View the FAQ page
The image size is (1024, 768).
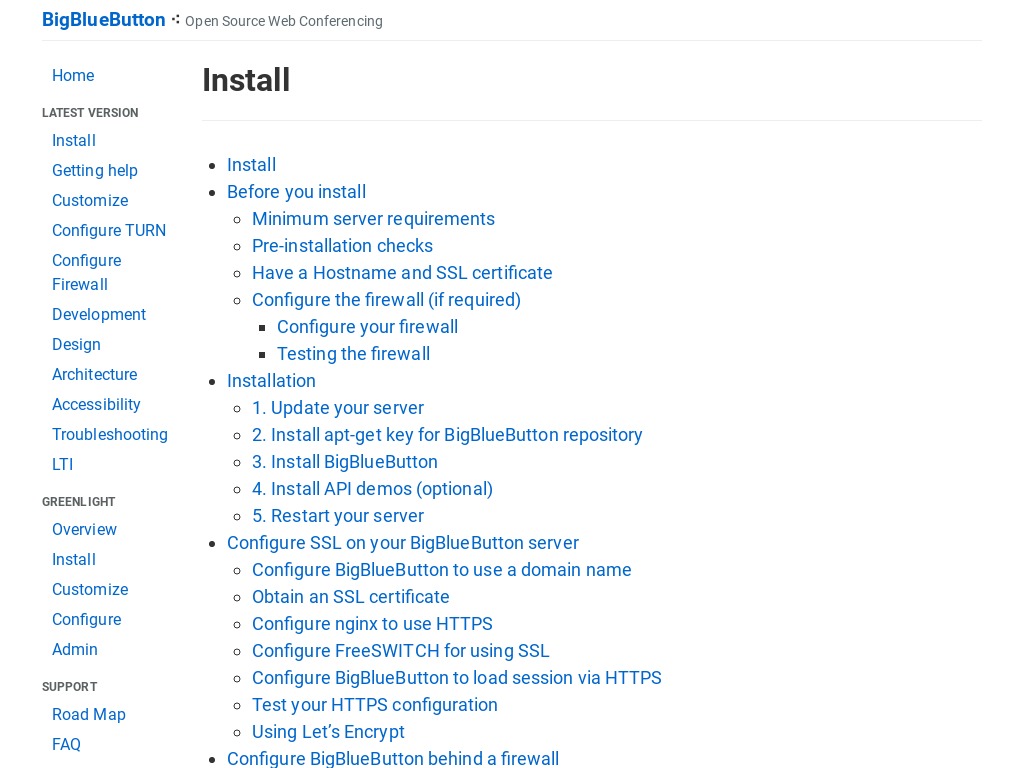point(67,745)
